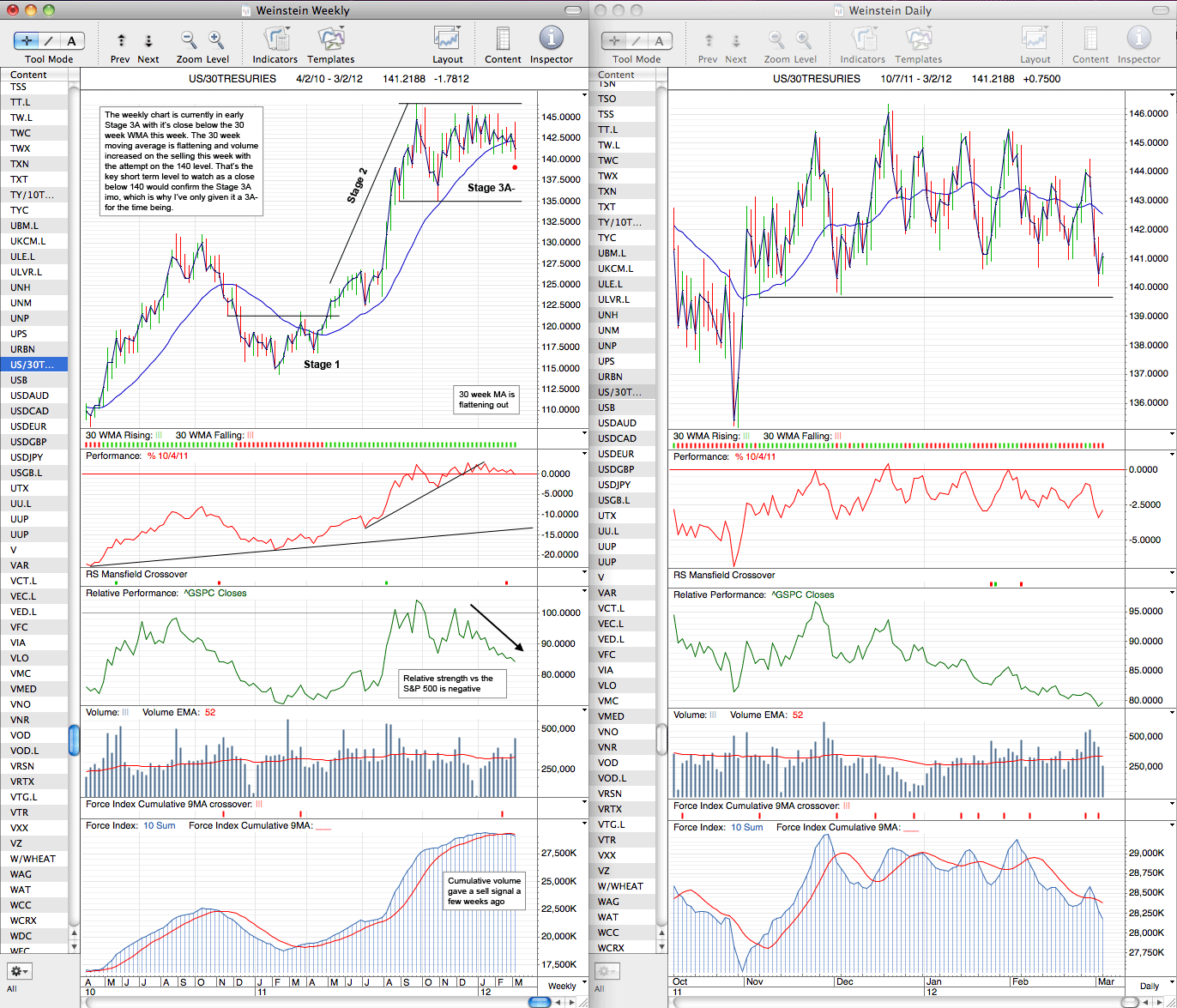Image resolution: width=1177 pixels, height=1008 pixels.
Task: Click the zoom in magnifier icon
Action: pyautogui.click(x=216, y=39)
